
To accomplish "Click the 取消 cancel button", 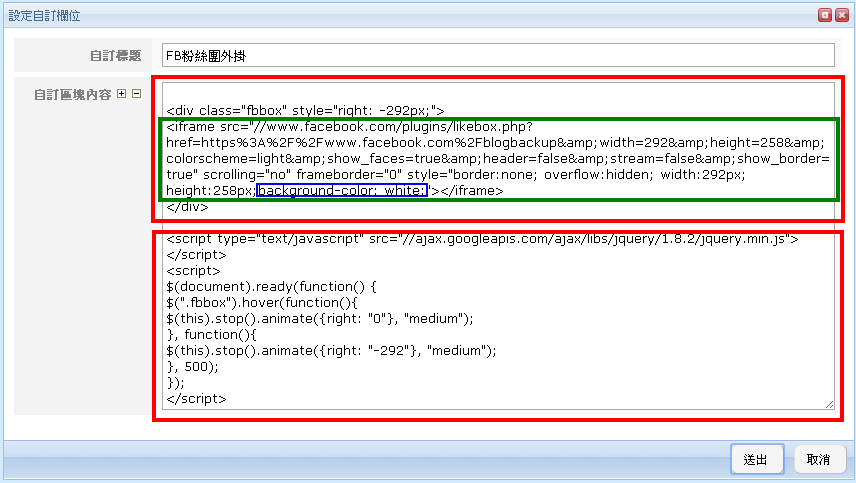I will 819,460.
